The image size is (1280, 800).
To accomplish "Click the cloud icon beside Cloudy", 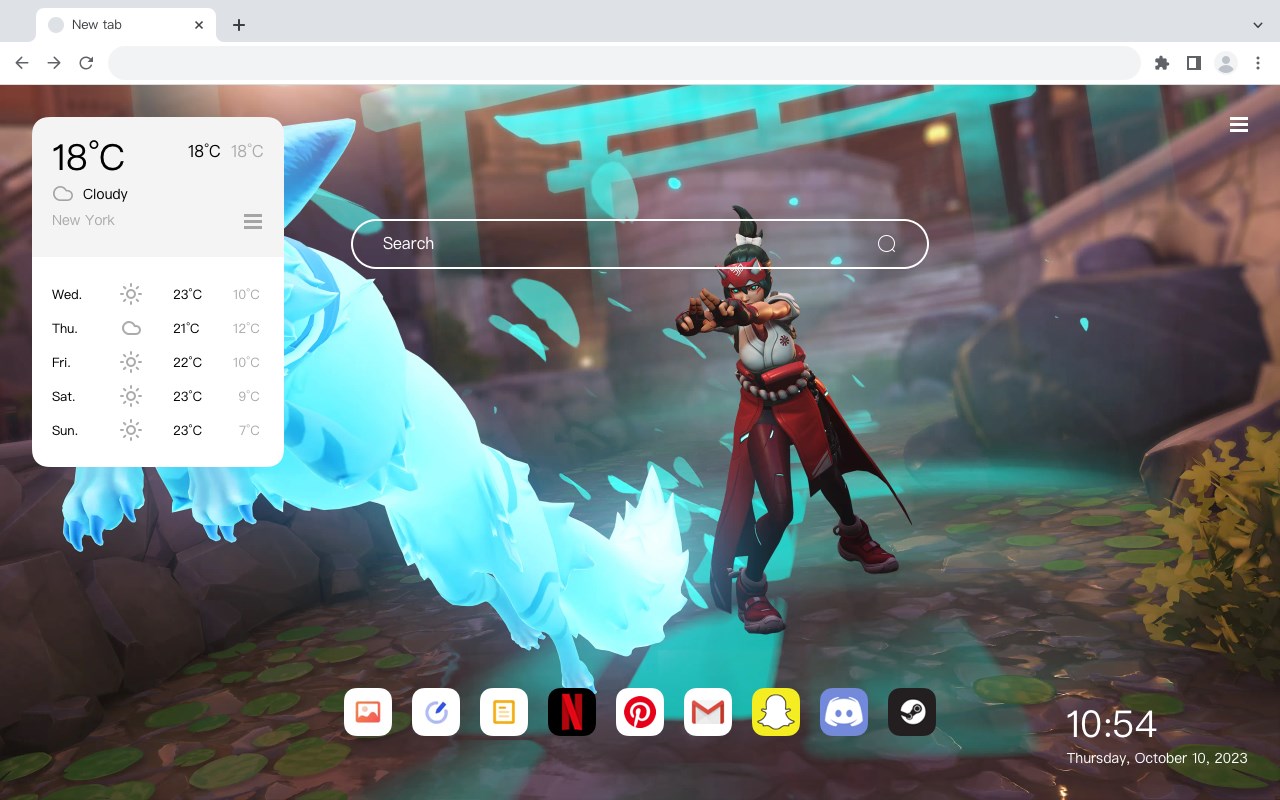I will 63,194.
